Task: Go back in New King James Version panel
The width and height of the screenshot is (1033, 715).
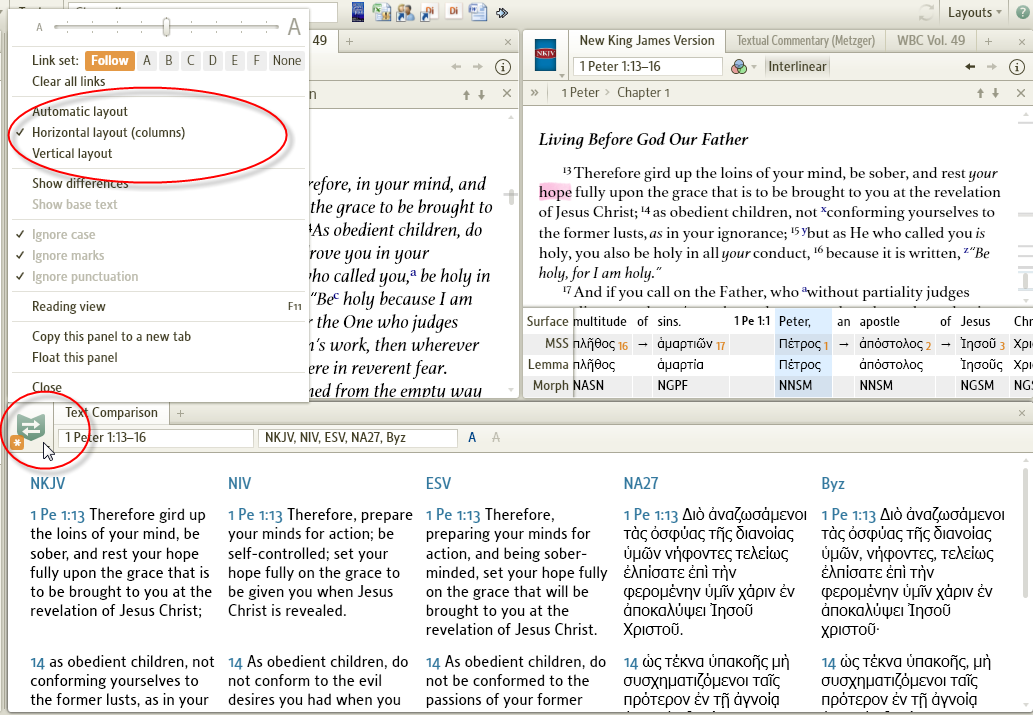Action: pyautogui.click(x=970, y=67)
